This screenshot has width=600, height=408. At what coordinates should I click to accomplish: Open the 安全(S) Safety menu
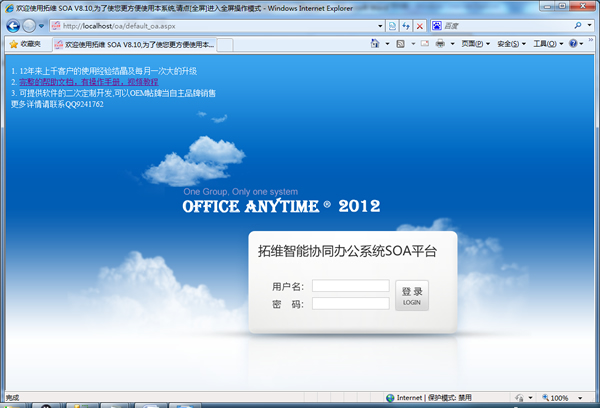point(510,44)
